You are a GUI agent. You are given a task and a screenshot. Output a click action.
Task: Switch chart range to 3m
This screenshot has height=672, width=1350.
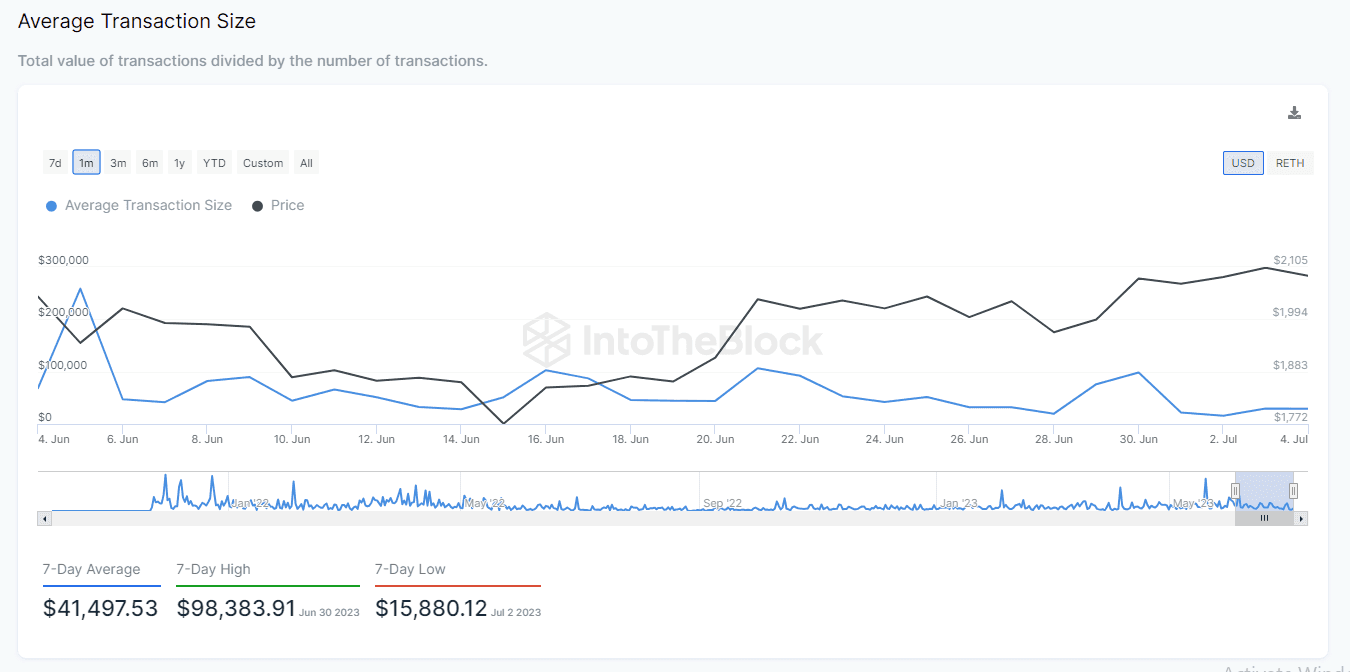coord(118,163)
